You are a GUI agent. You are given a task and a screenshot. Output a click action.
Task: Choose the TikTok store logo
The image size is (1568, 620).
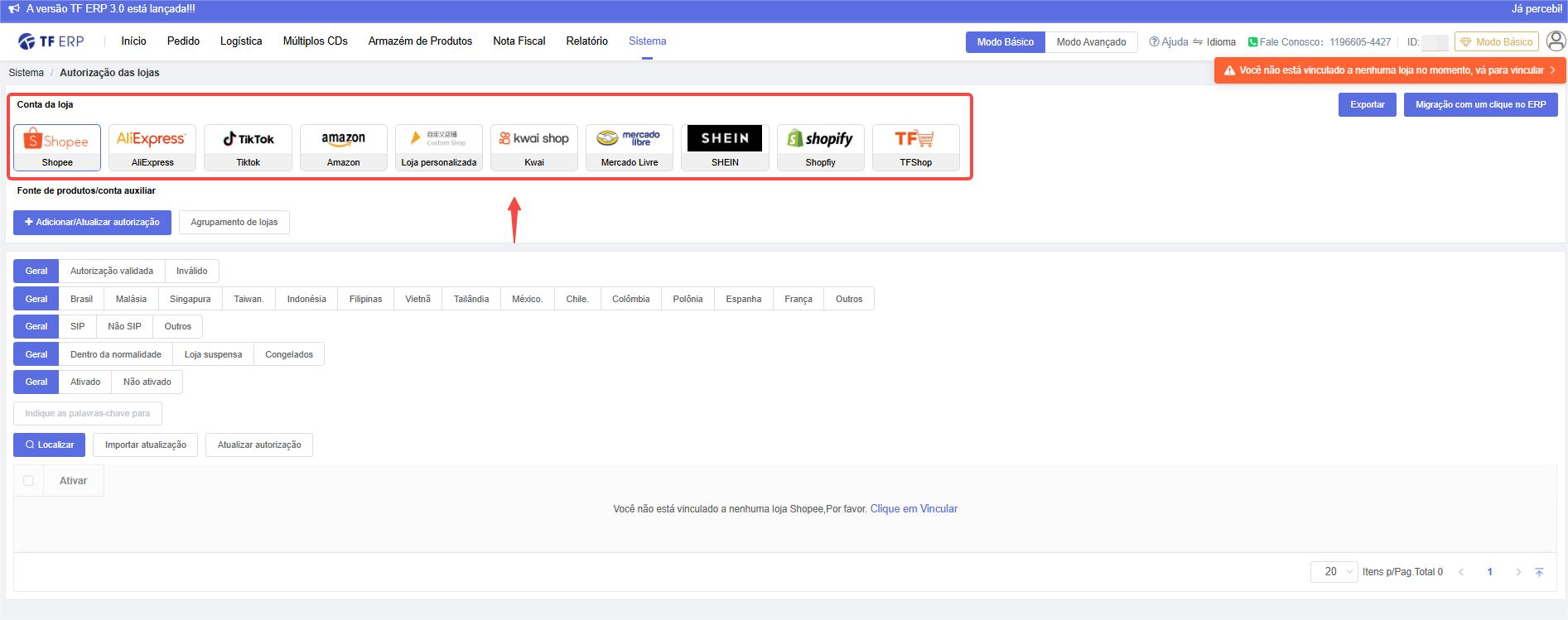point(248,139)
